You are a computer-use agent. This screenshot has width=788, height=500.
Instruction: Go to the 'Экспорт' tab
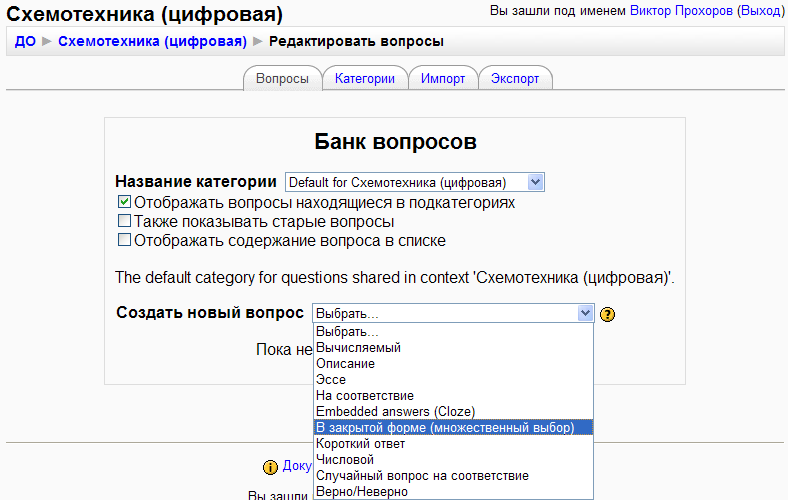[515, 79]
